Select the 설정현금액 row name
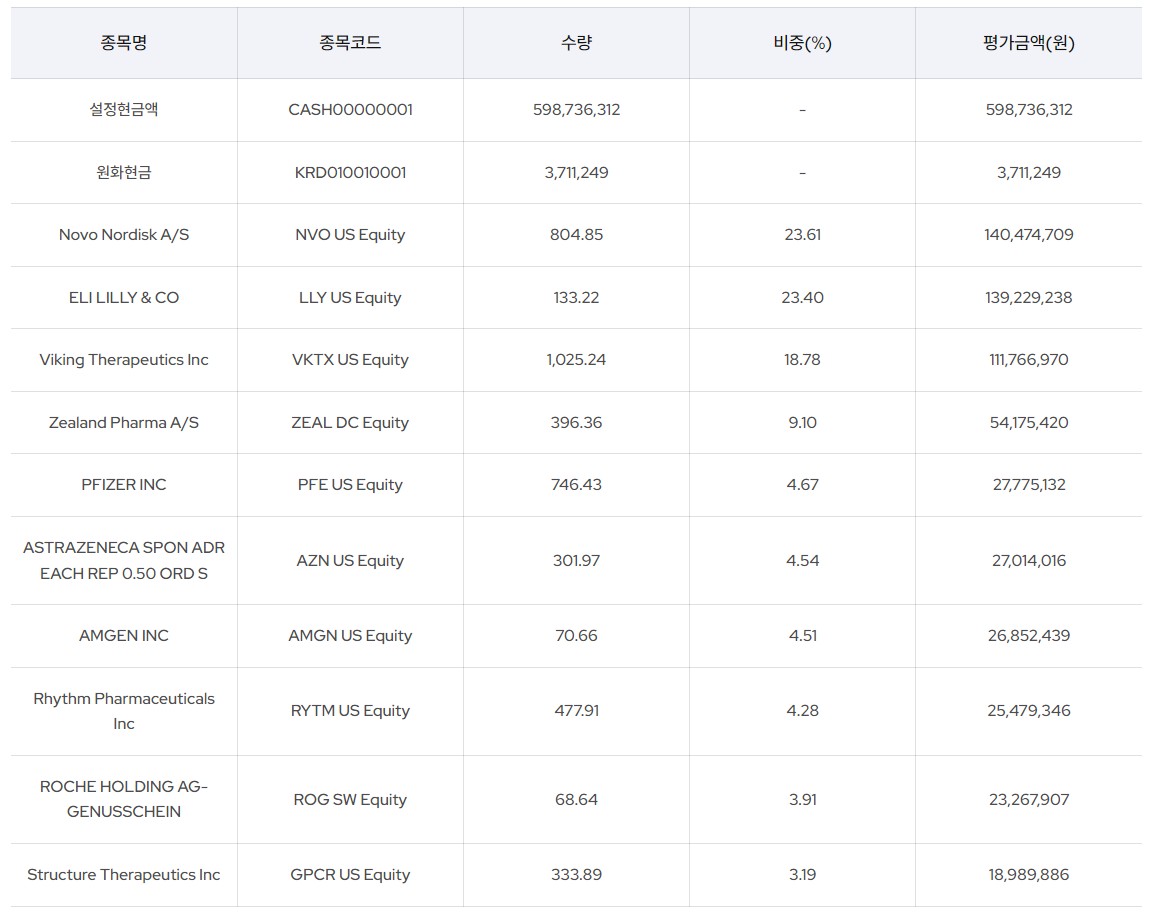This screenshot has width=1154, height=915. point(124,110)
